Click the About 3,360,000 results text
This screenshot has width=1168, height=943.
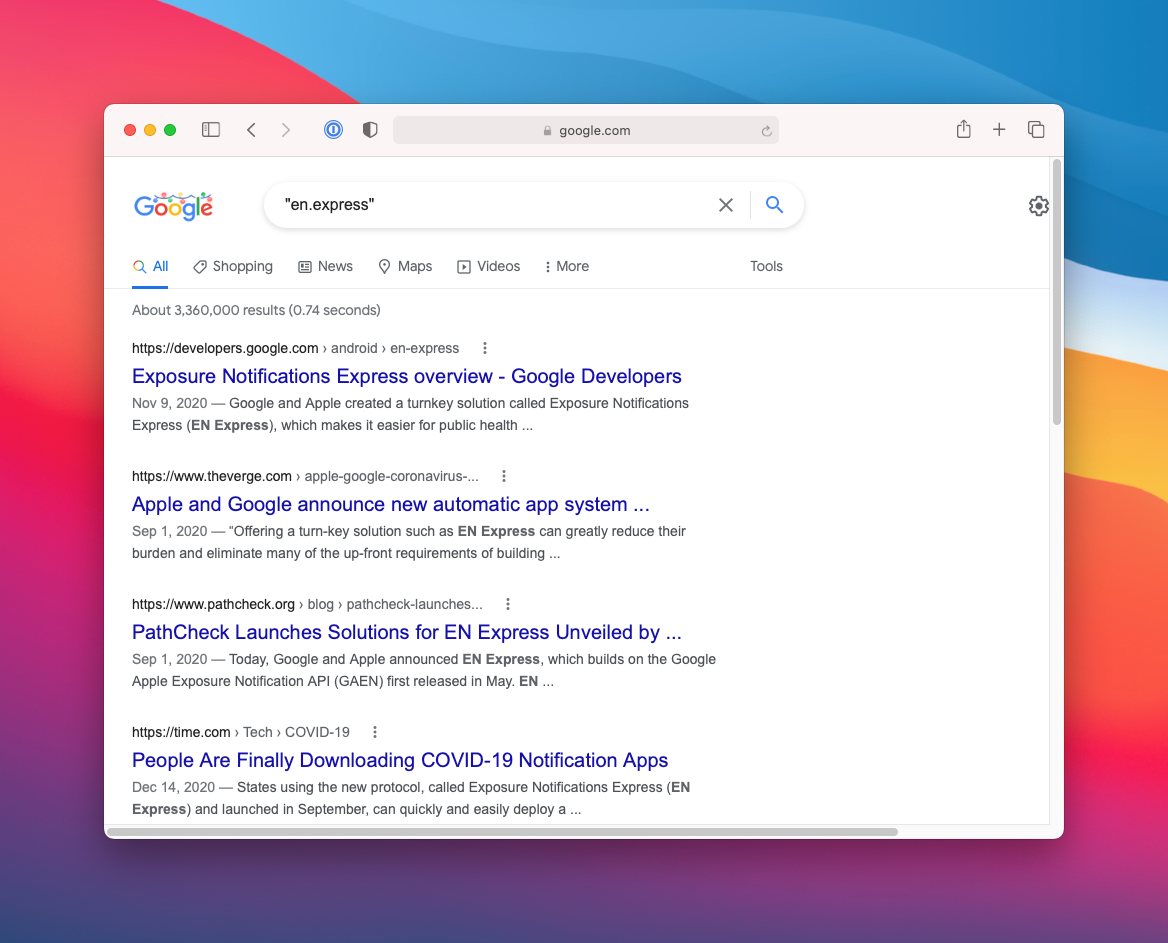click(256, 310)
